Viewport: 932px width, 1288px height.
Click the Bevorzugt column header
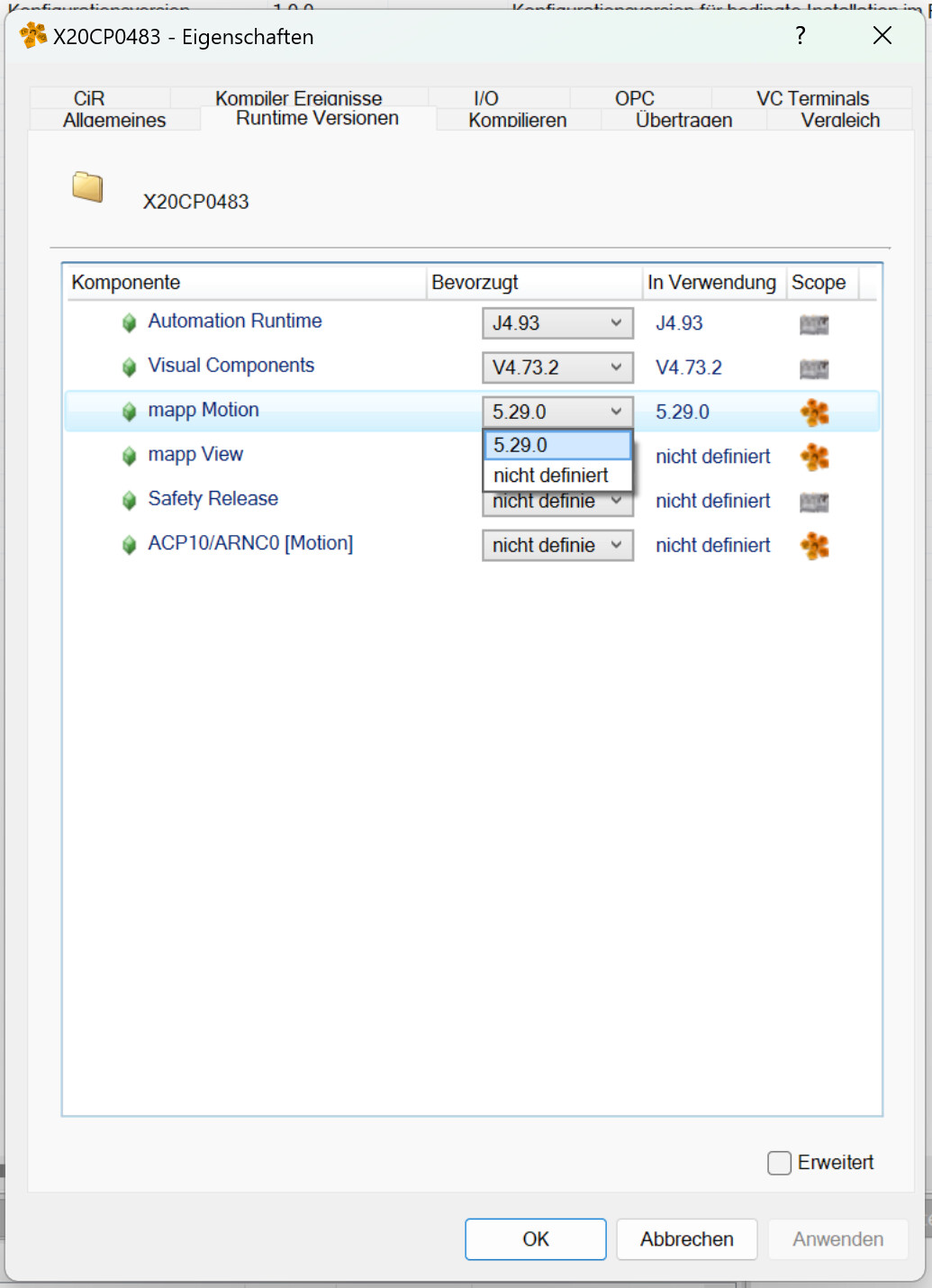534,283
